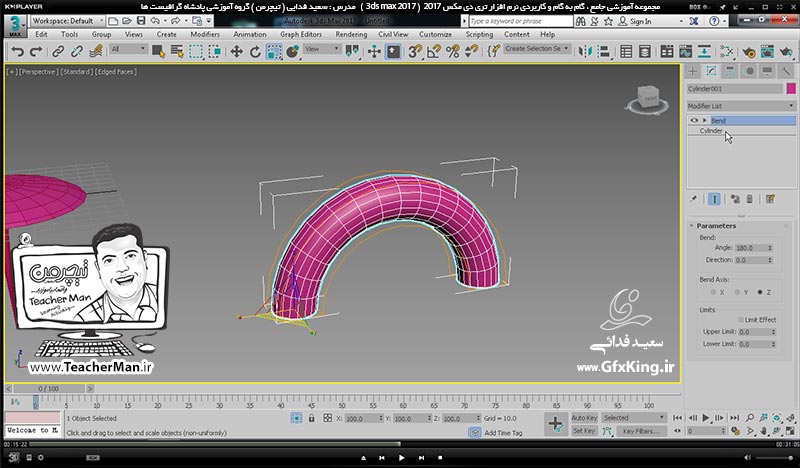Click the Add Time Tag label
The height and width of the screenshot is (468, 800).
click(x=503, y=433)
